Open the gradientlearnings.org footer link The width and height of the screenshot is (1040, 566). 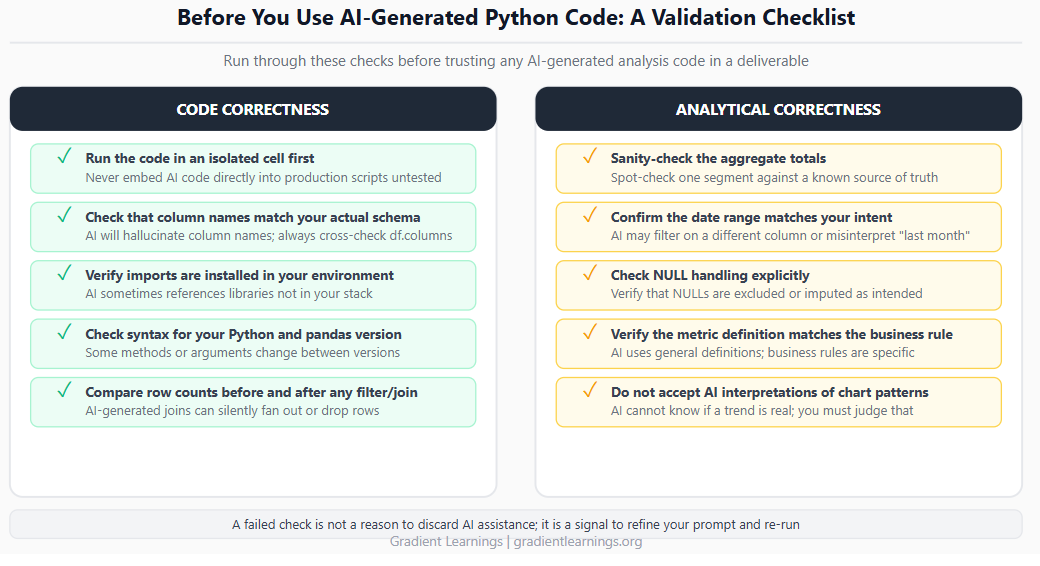tap(578, 541)
